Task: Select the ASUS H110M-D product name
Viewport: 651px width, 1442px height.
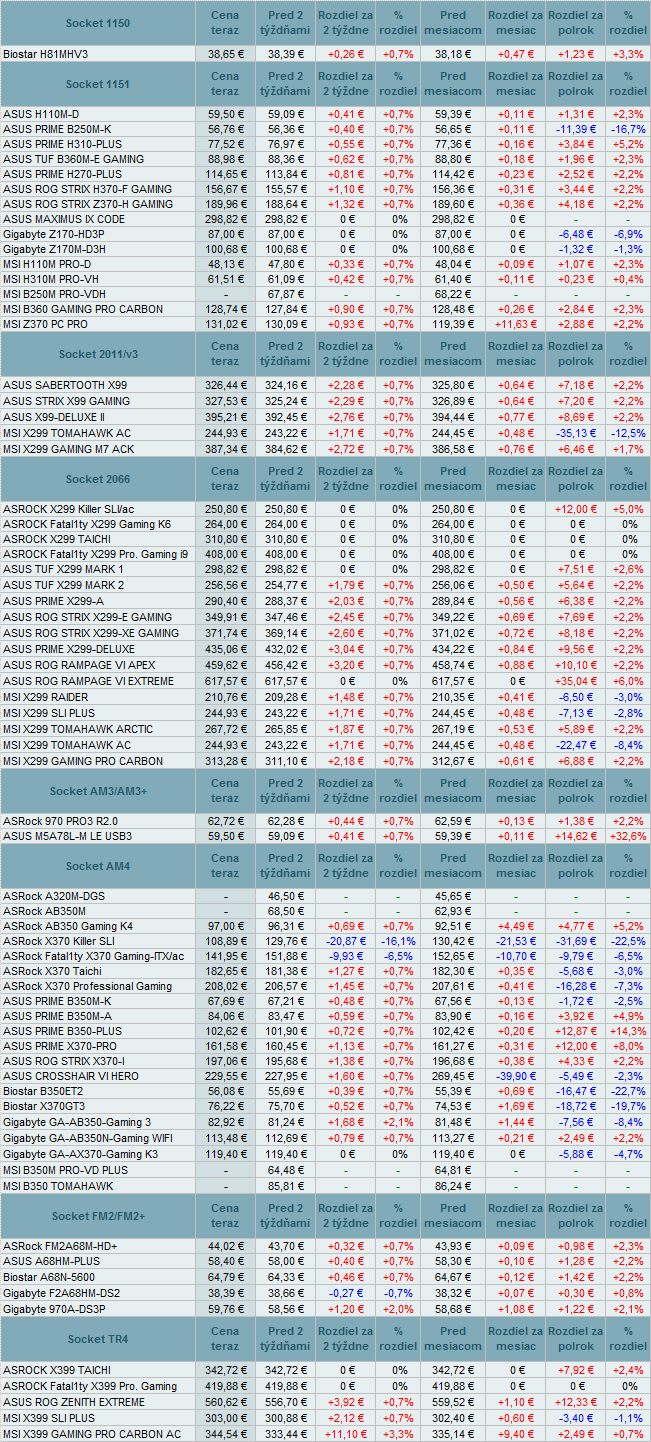Action: coord(40,114)
